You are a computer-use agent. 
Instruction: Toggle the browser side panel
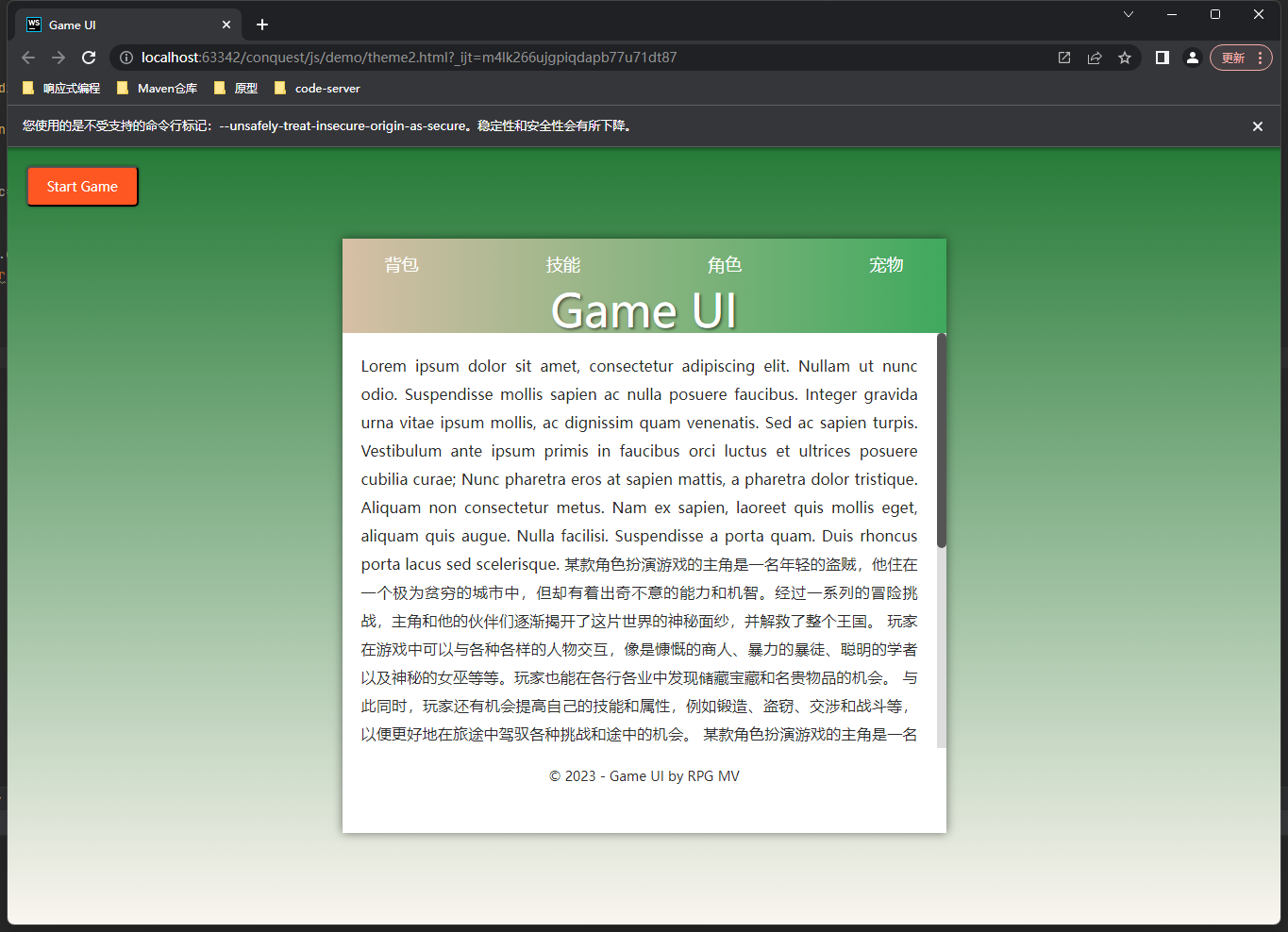point(1163,58)
